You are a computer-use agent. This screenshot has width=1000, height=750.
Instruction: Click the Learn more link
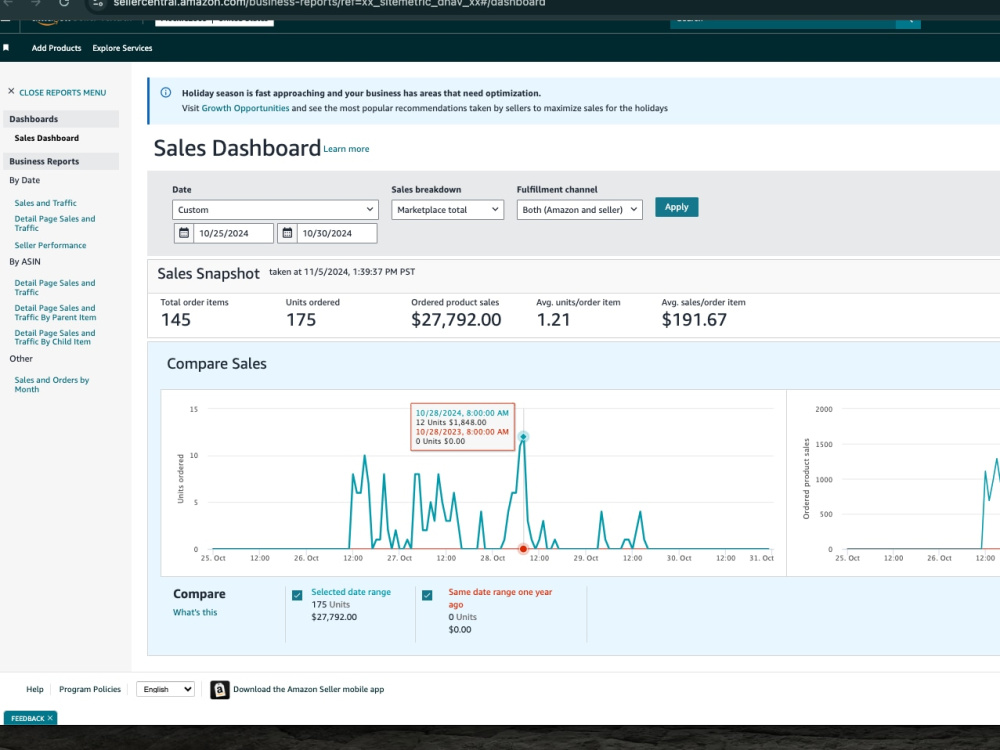click(346, 149)
